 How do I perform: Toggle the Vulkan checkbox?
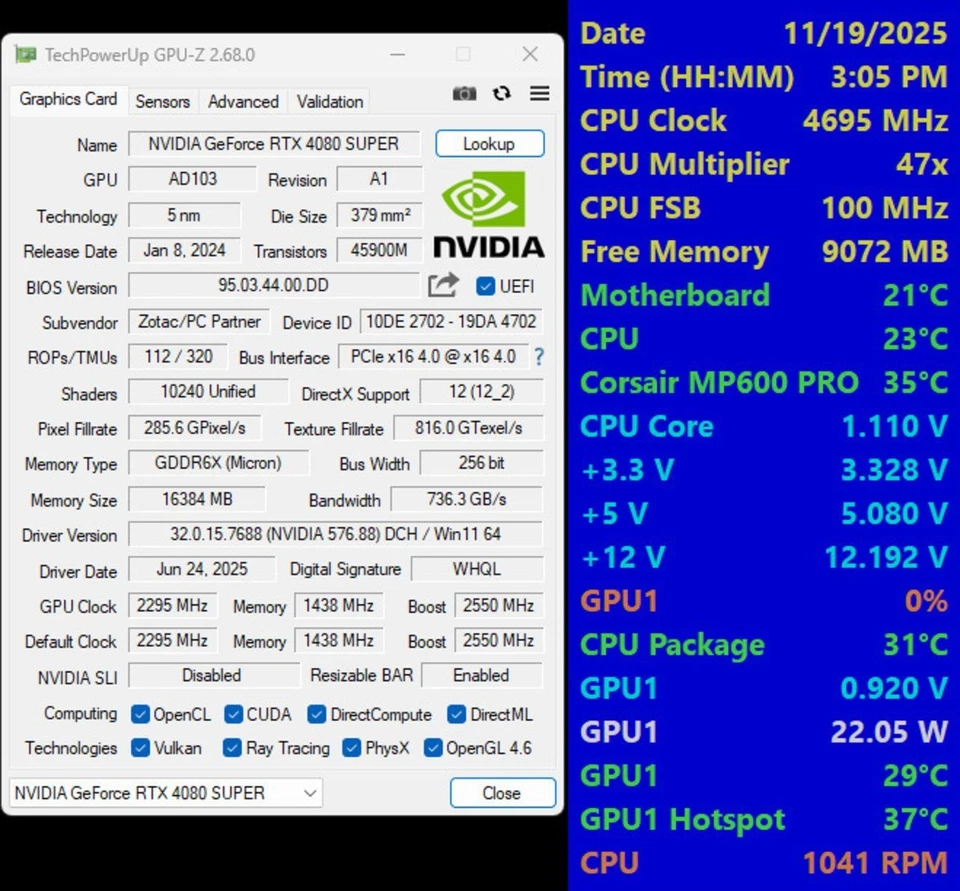pyautogui.click(x=140, y=748)
